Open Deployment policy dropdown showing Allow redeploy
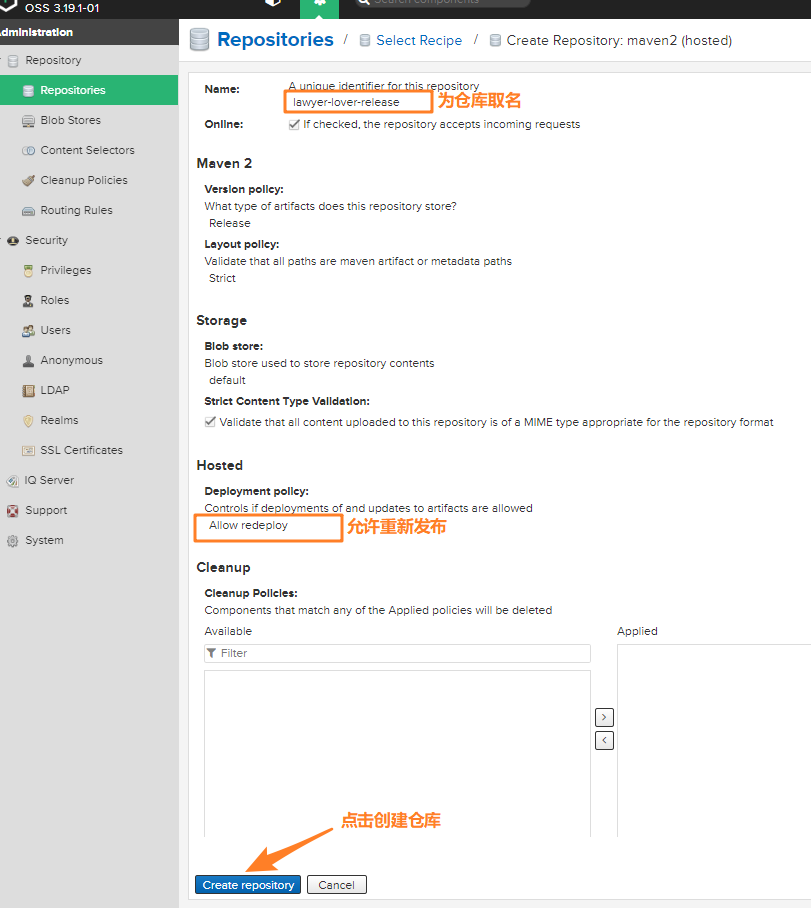The height and width of the screenshot is (908, 811). pyautogui.click(x=269, y=526)
